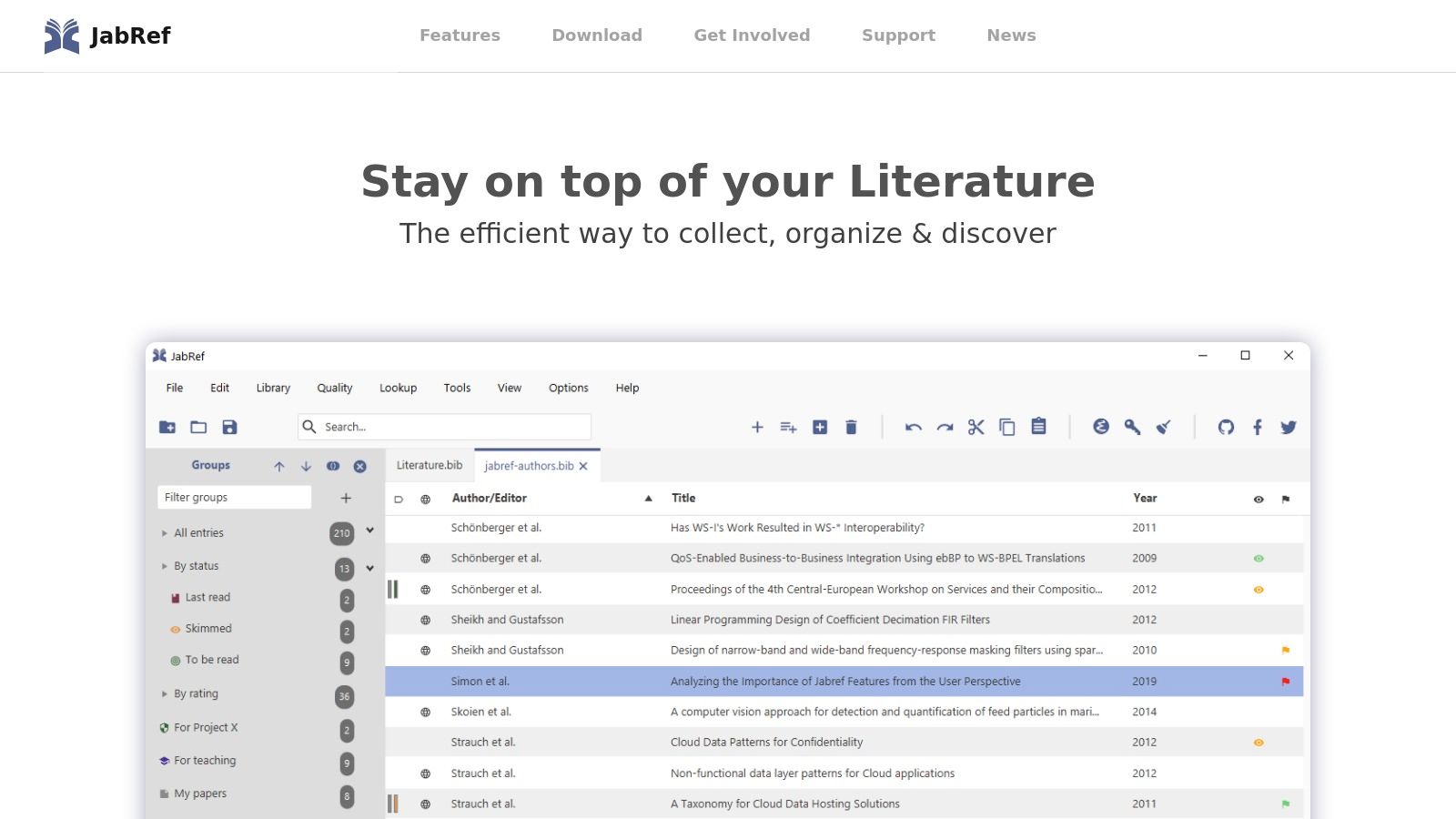1456x819 pixels.
Task: Click the paste clipboard icon
Action: tap(1038, 427)
